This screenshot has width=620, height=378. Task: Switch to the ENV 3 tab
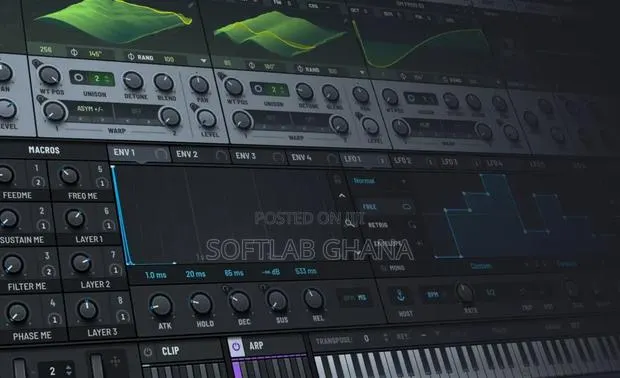tap(259, 157)
